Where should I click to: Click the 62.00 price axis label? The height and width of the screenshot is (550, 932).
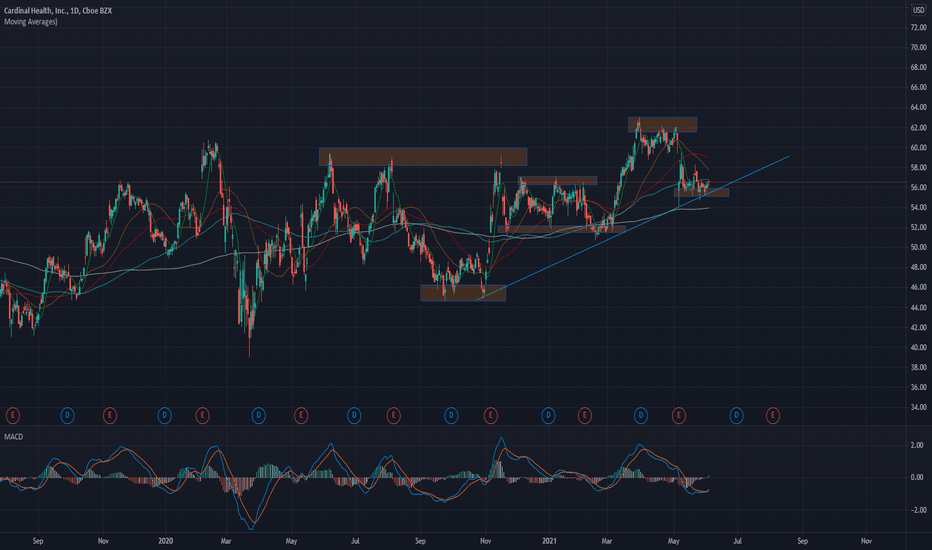[x=918, y=127]
